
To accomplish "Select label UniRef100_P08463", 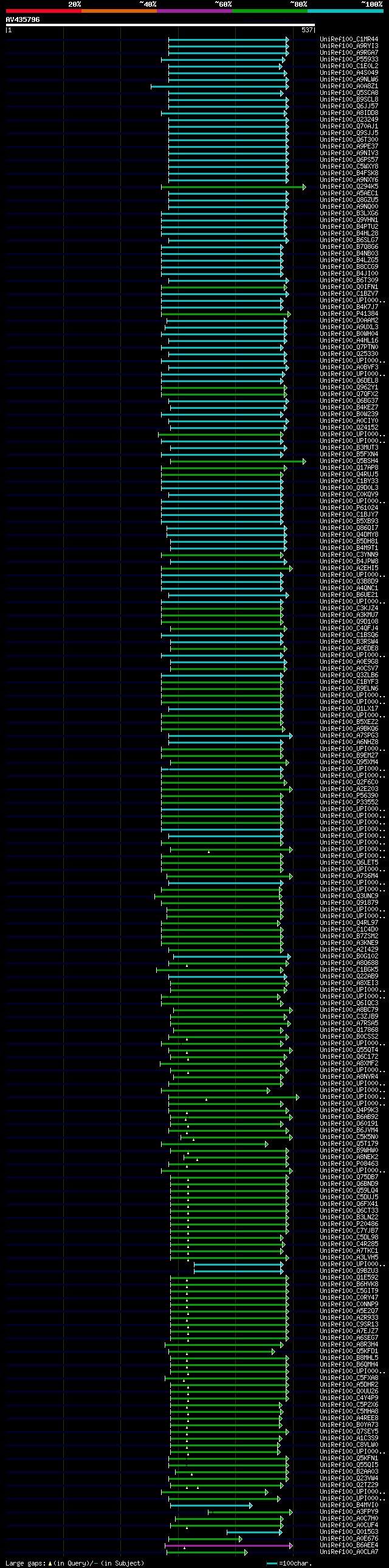I will [349, 1164].
